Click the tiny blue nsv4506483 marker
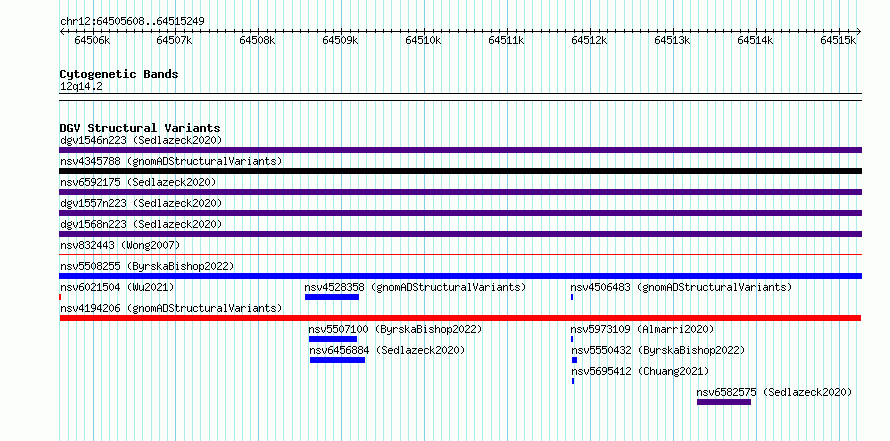This screenshot has width=890, height=441. coord(572,297)
